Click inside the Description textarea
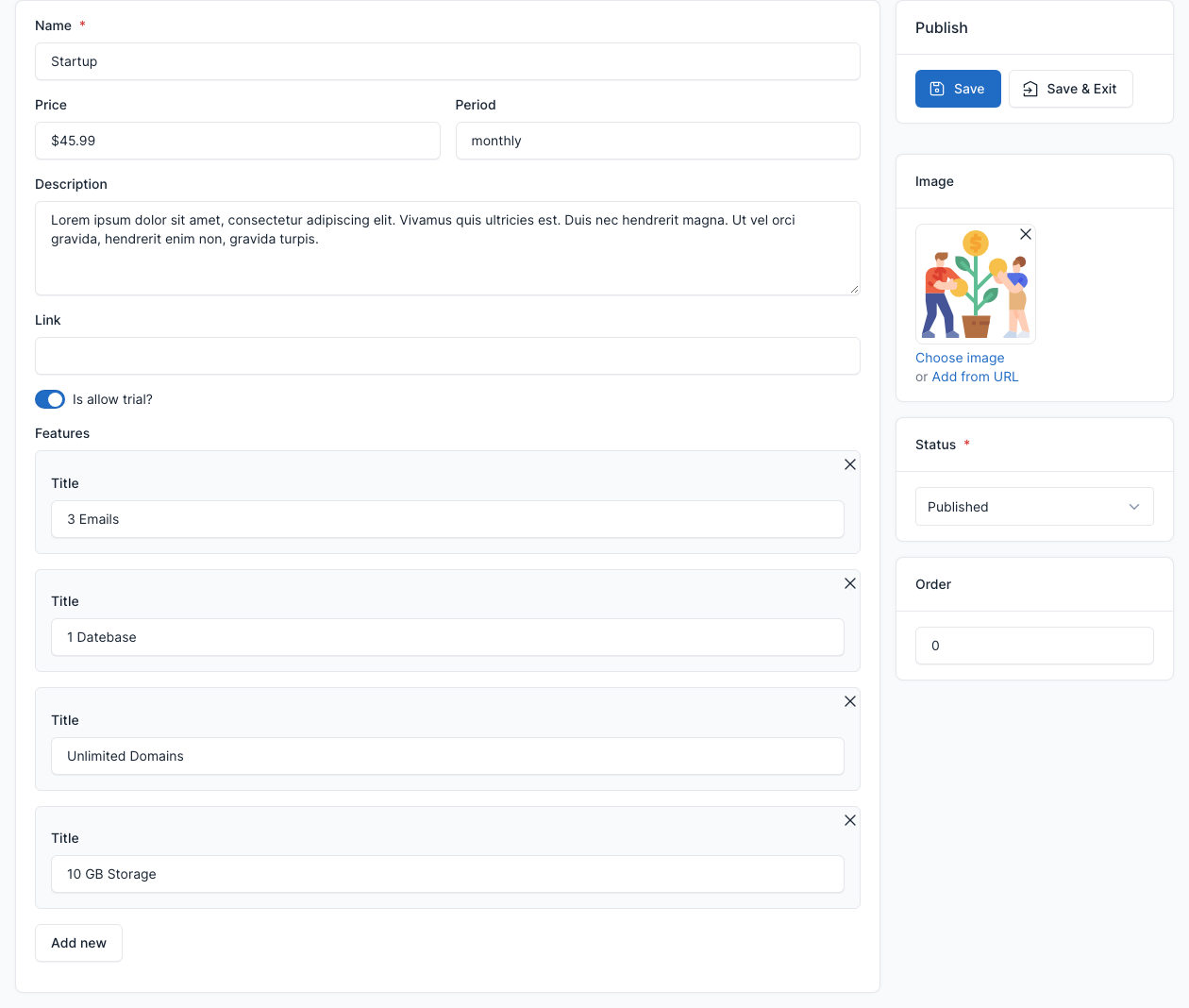 coord(447,248)
